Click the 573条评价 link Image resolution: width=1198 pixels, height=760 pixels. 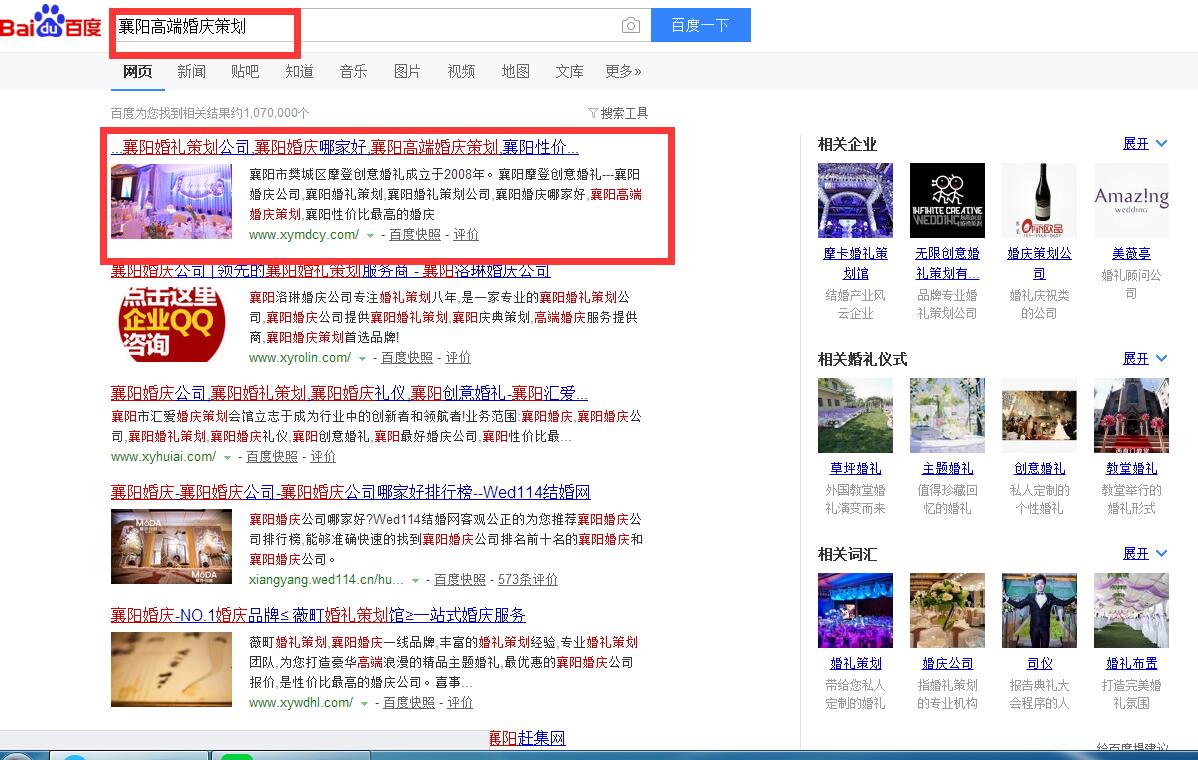(528, 580)
